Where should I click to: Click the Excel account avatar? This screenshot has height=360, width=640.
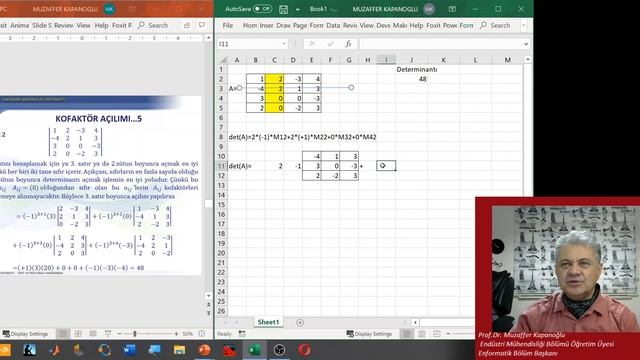tap(429, 9)
